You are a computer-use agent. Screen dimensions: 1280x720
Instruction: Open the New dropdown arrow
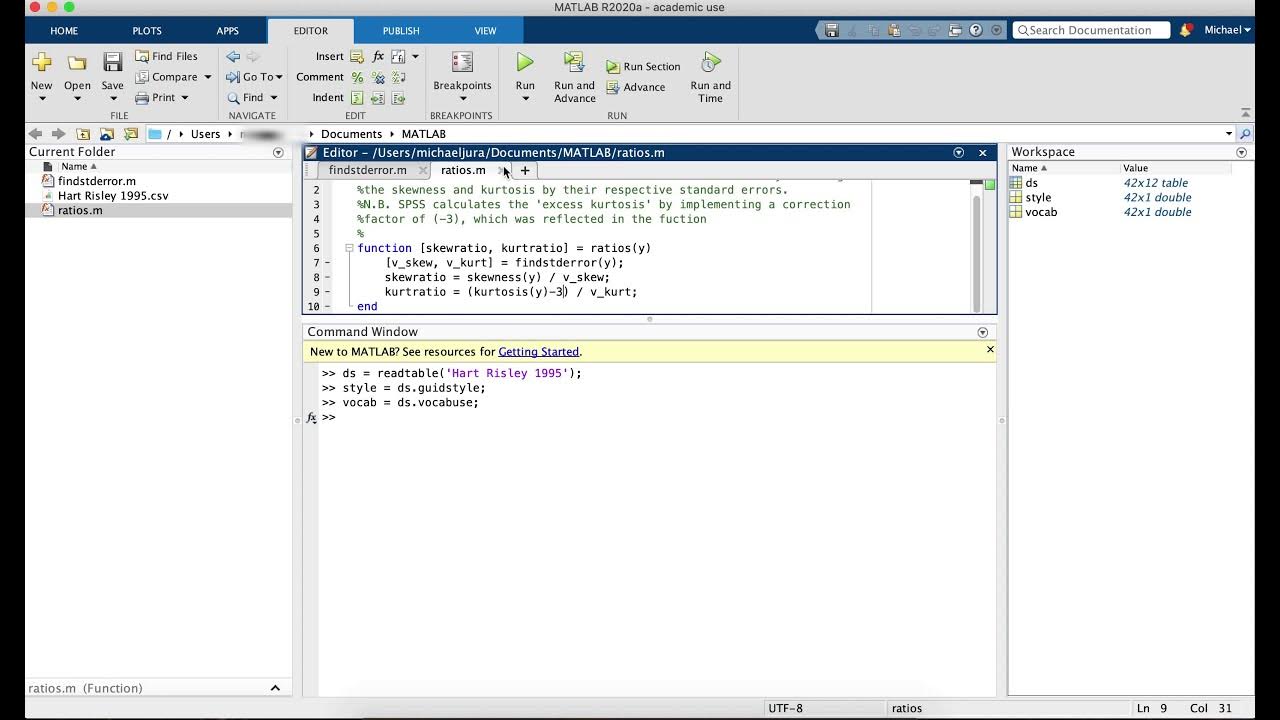tap(41, 98)
